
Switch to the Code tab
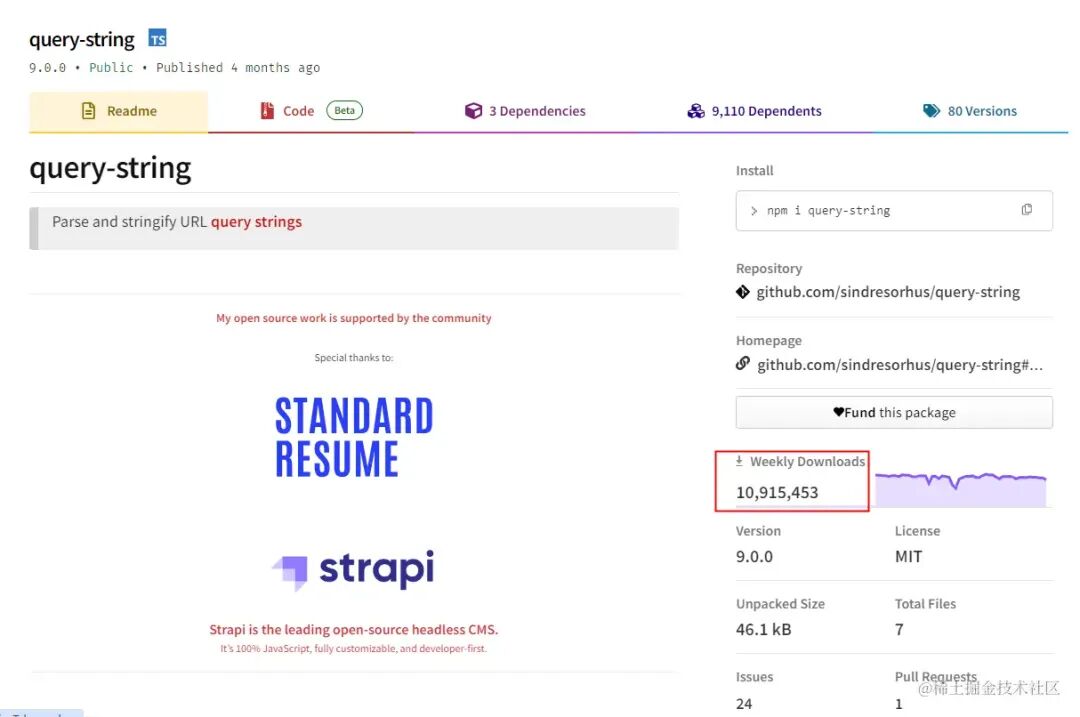tap(311, 111)
